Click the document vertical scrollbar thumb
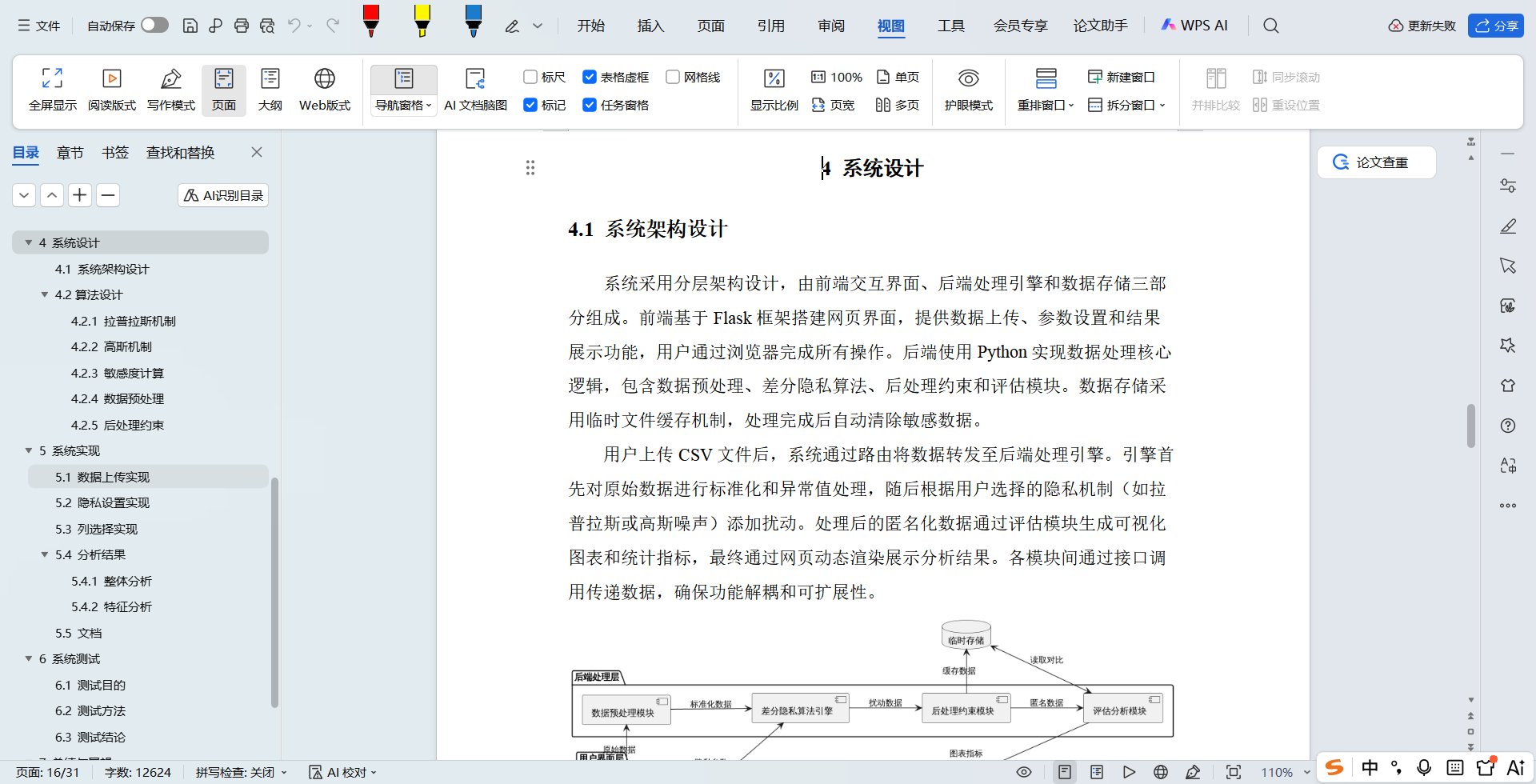The image size is (1536, 784). [x=1470, y=426]
